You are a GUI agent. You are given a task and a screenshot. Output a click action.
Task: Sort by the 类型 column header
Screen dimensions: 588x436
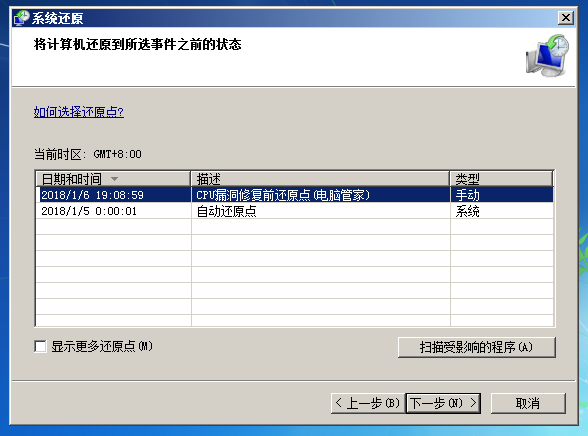point(501,179)
